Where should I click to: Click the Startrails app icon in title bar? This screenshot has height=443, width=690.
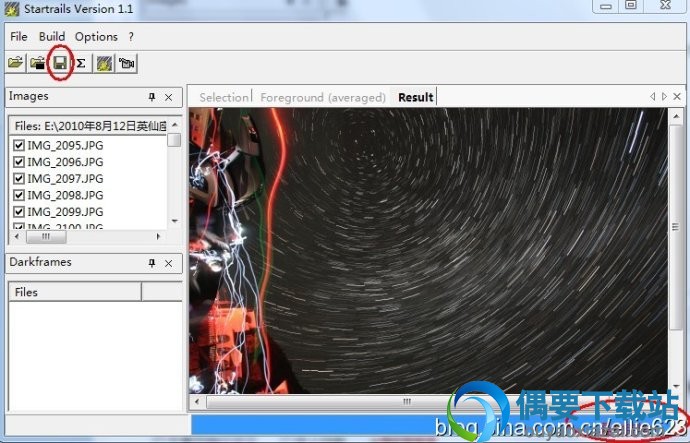[x=11, y=9]
